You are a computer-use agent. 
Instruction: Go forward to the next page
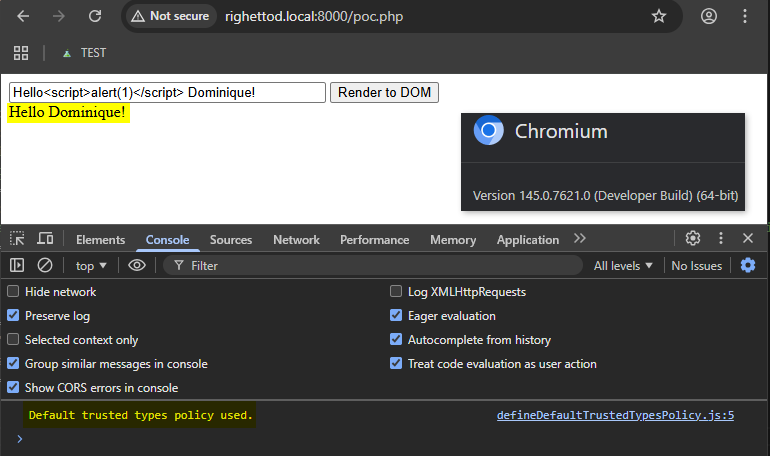pyautogui.click(x=59, y=16)
